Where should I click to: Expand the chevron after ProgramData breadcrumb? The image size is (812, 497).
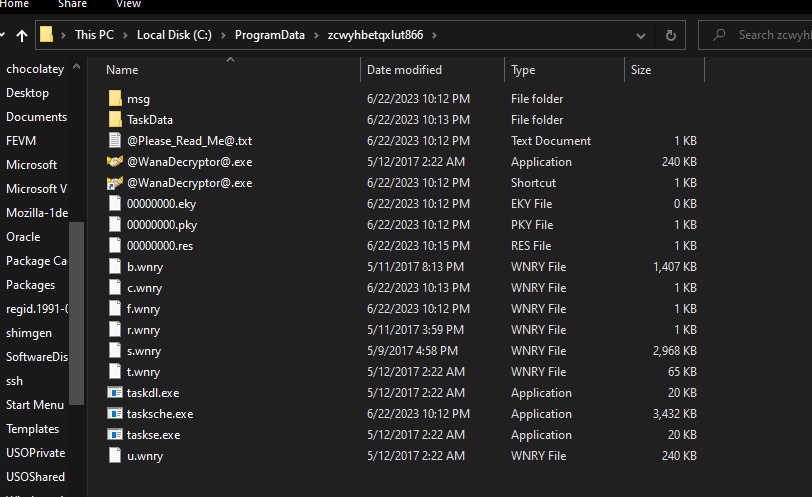coord(318,35)
